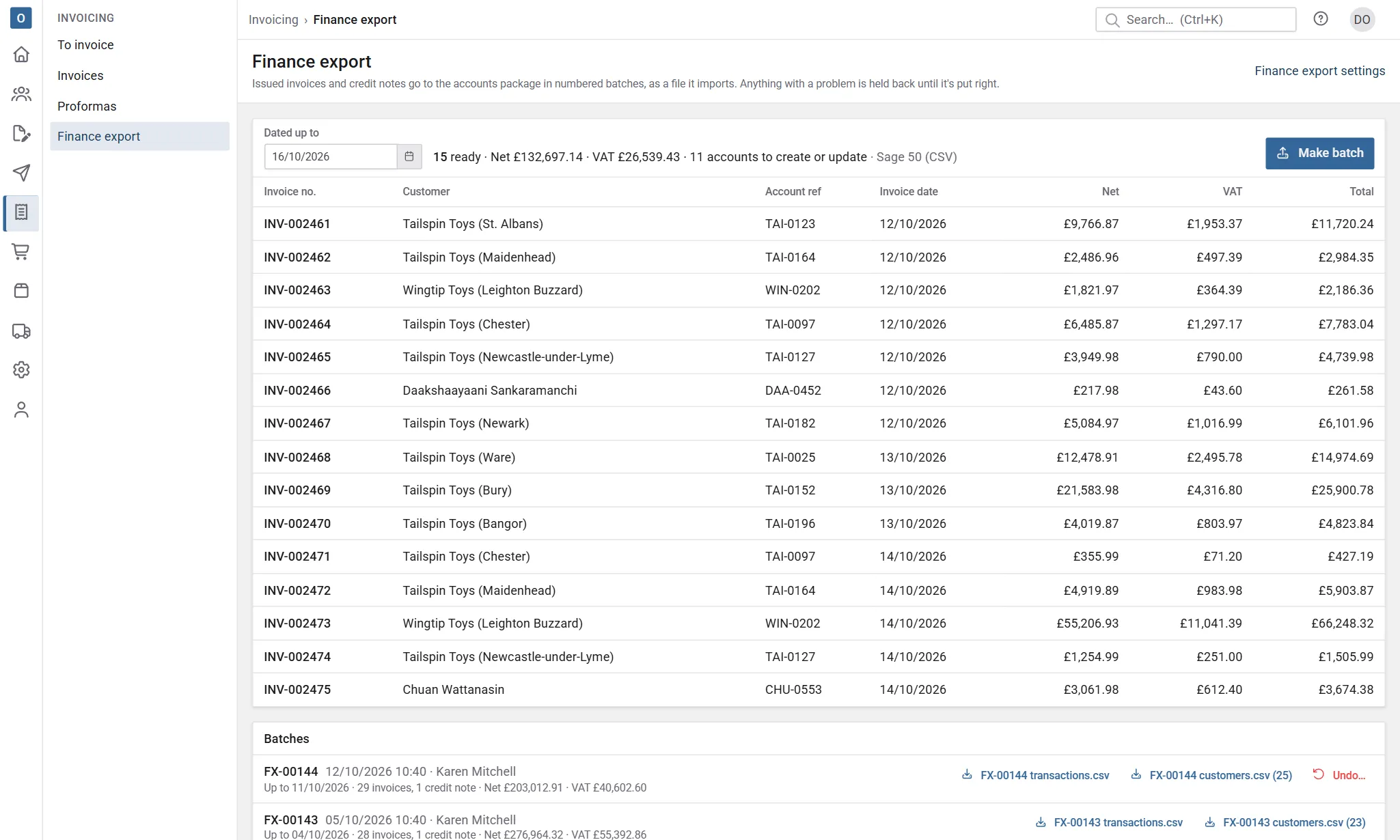Click total £66,248.32

(1342, 624)
